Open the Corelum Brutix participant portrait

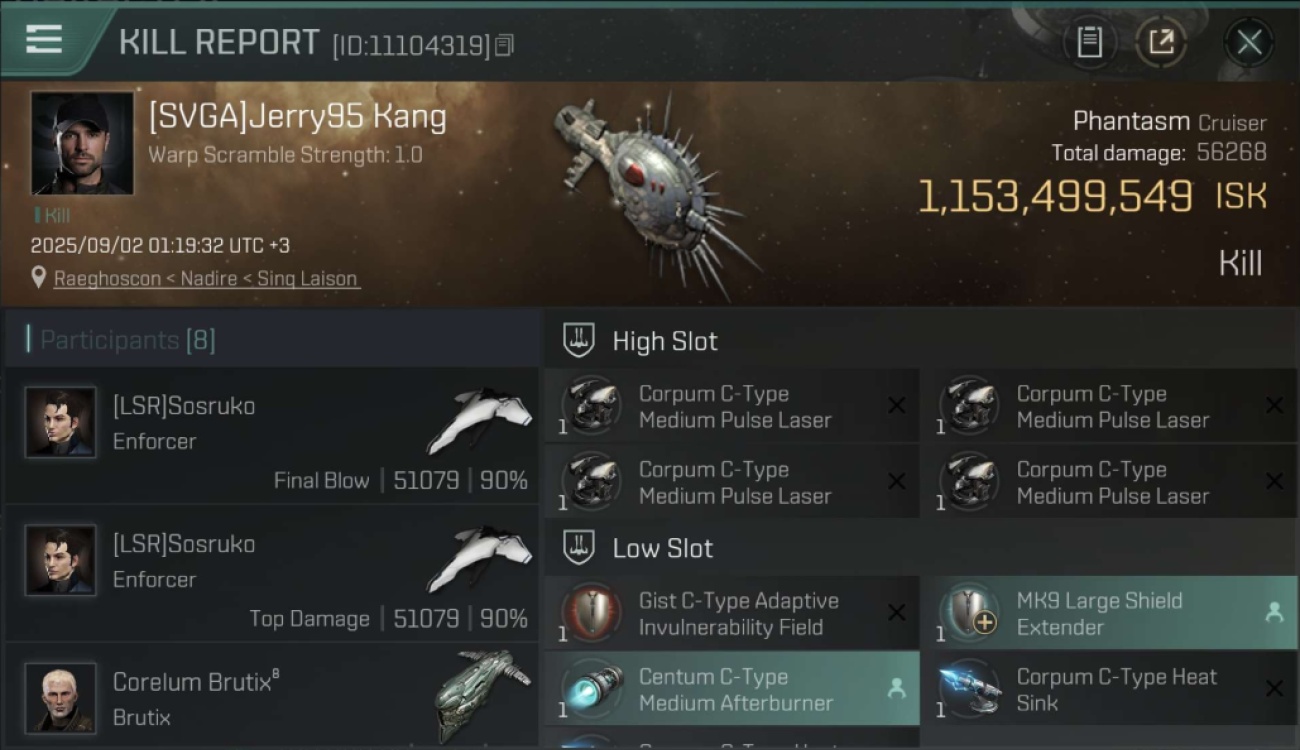tap(61, 697)
